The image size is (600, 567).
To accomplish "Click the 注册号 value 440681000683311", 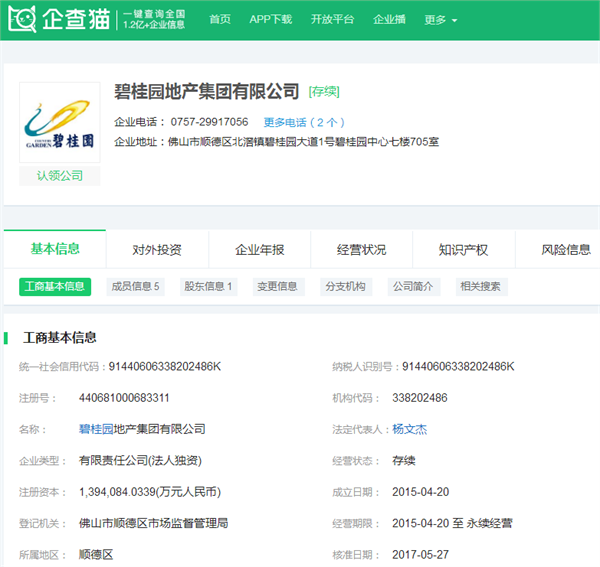I will [124, 398].
